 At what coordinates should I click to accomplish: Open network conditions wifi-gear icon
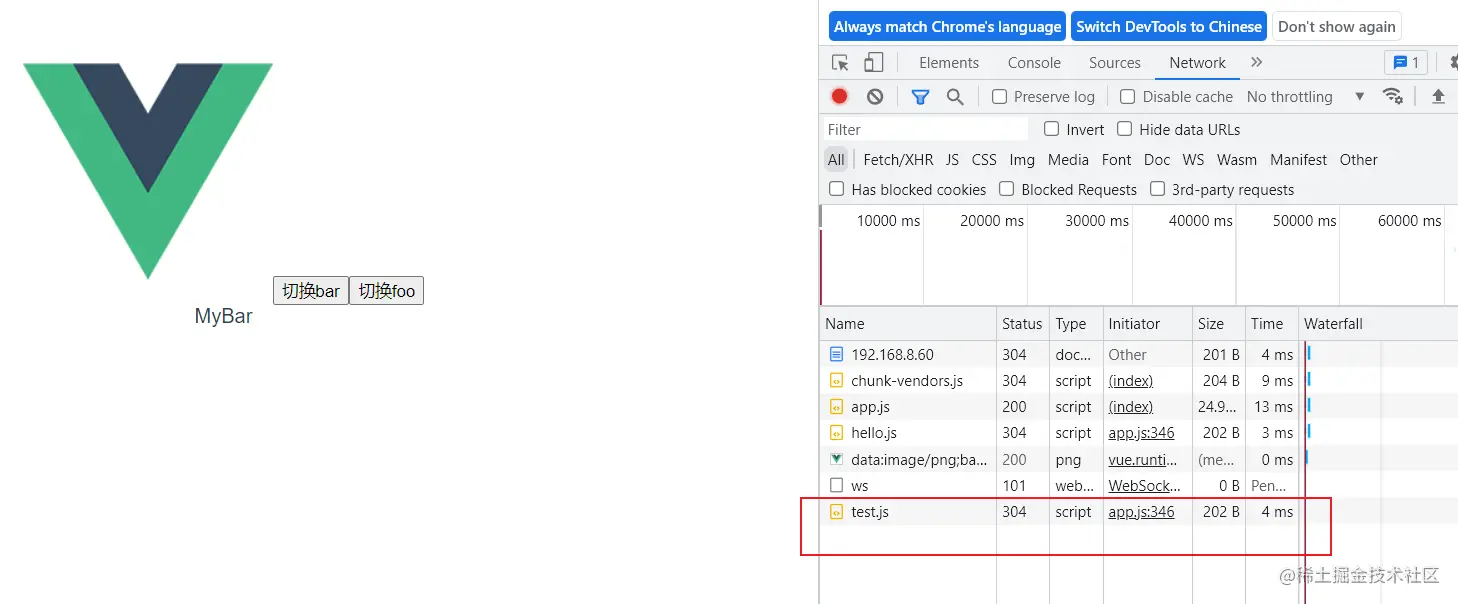pyautogui.click(x=1392, y=96)
